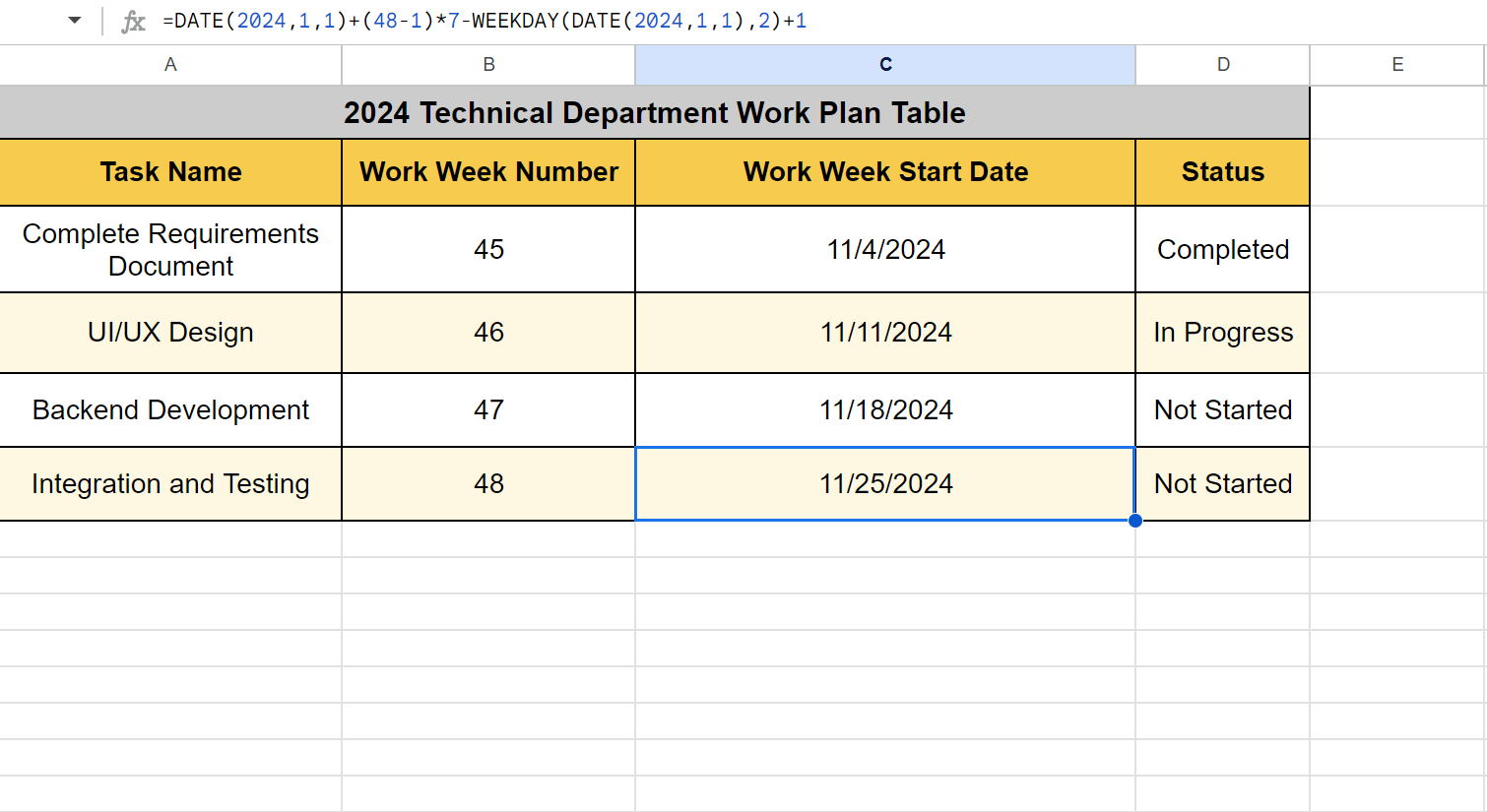Click the fx function icon
This screenshot has height=812, width=1487.
[133, 22]
